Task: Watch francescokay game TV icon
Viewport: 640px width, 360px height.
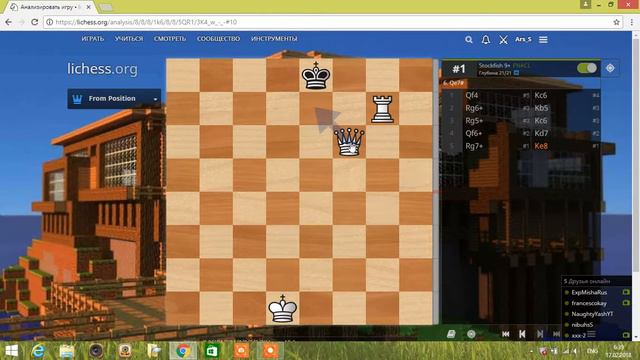Action: coord(626,303)
